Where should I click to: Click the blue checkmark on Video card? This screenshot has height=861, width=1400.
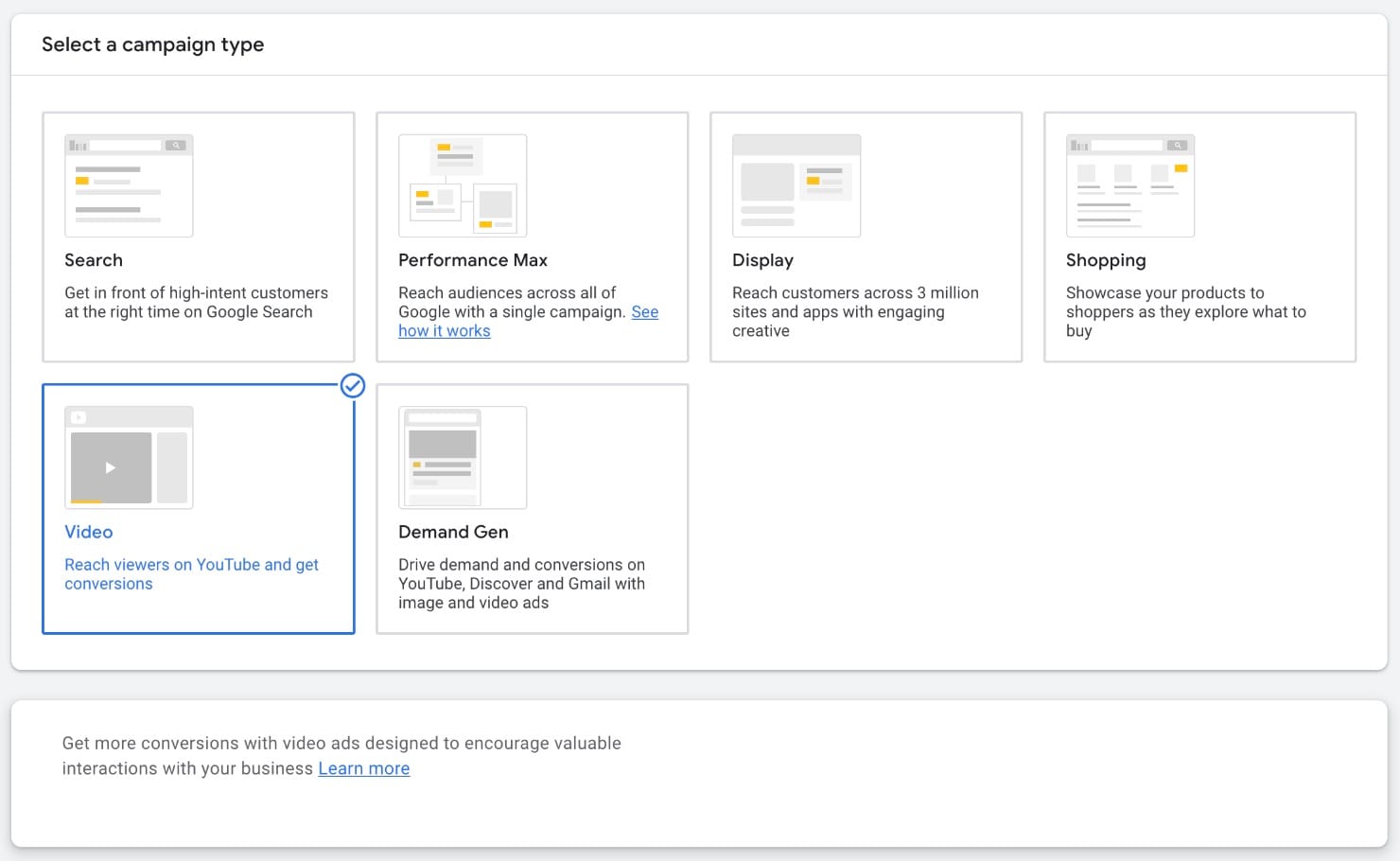[x=353, y=385]
